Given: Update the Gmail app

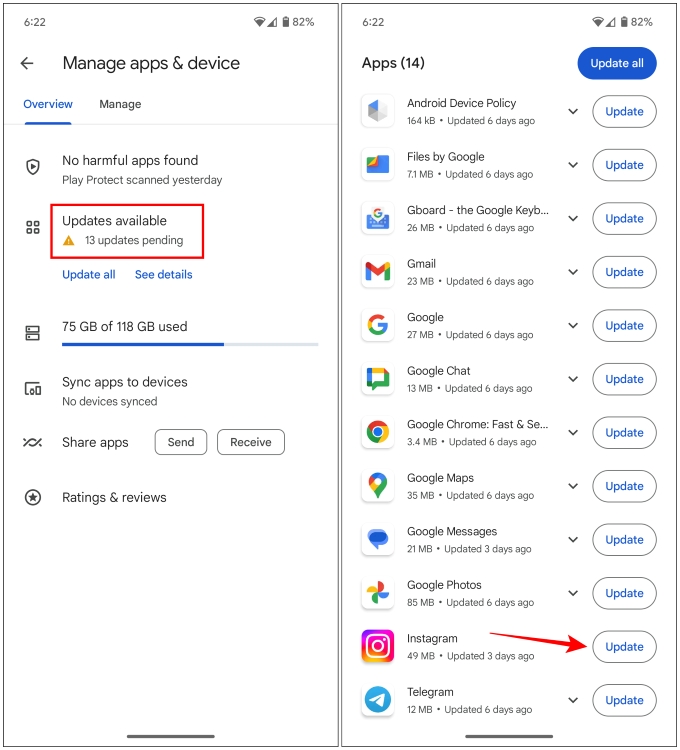Looking at the screenshot, I should (x=624, y=272).
